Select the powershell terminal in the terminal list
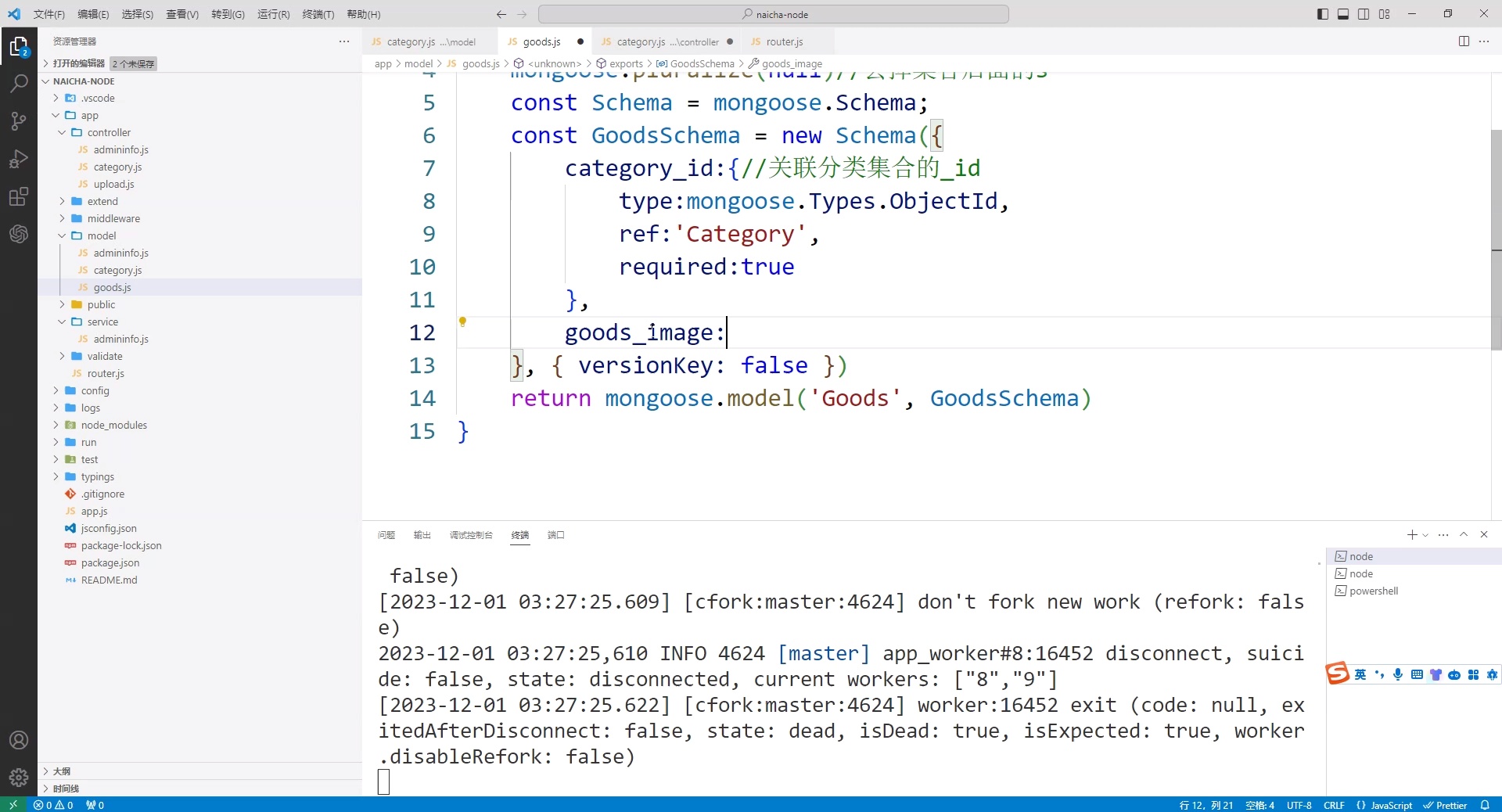Viewport: 1502px width, 812px height. pos(1374,591)
